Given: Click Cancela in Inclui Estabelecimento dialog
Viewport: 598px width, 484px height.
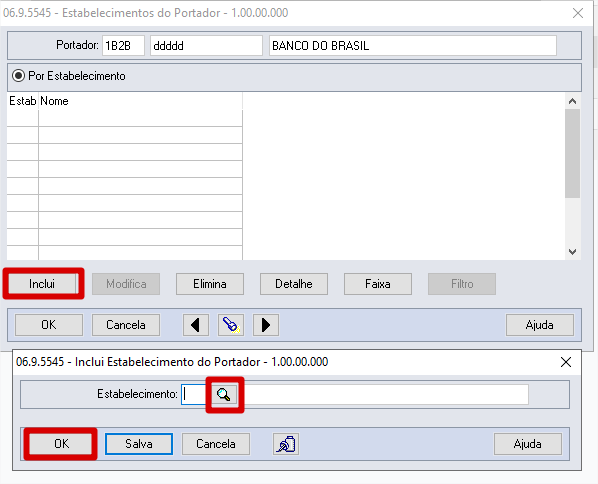Looking at the screenshot, I should coord(216,444).
